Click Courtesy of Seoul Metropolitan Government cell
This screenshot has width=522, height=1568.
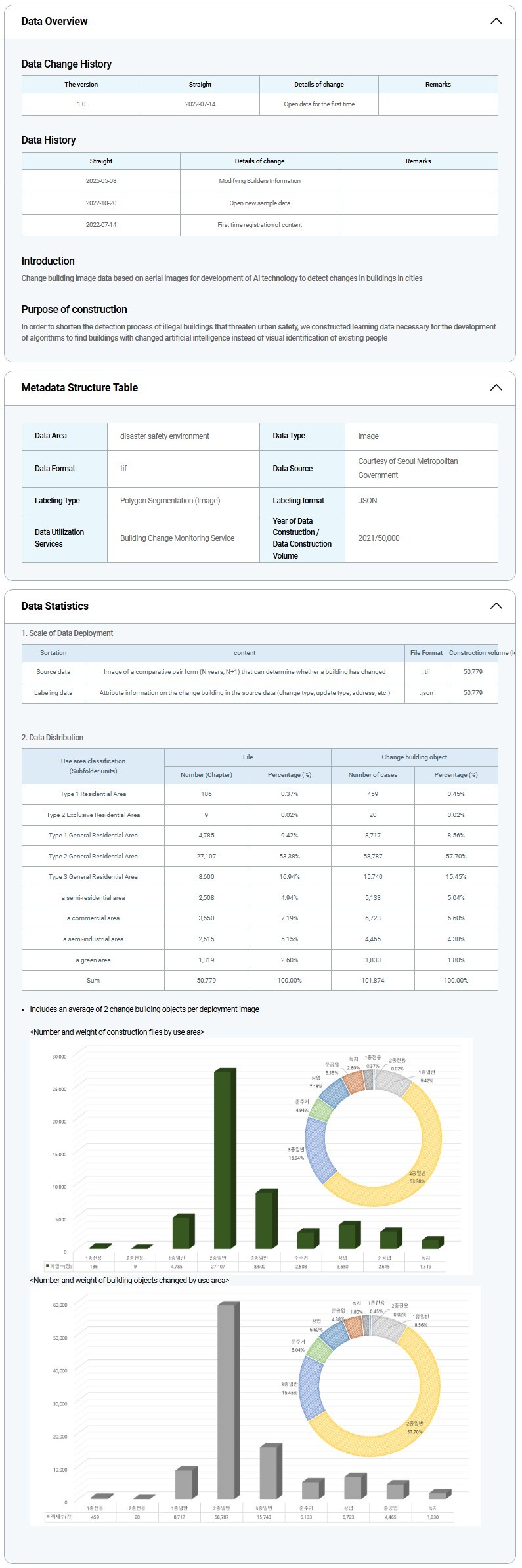point(408,468)
